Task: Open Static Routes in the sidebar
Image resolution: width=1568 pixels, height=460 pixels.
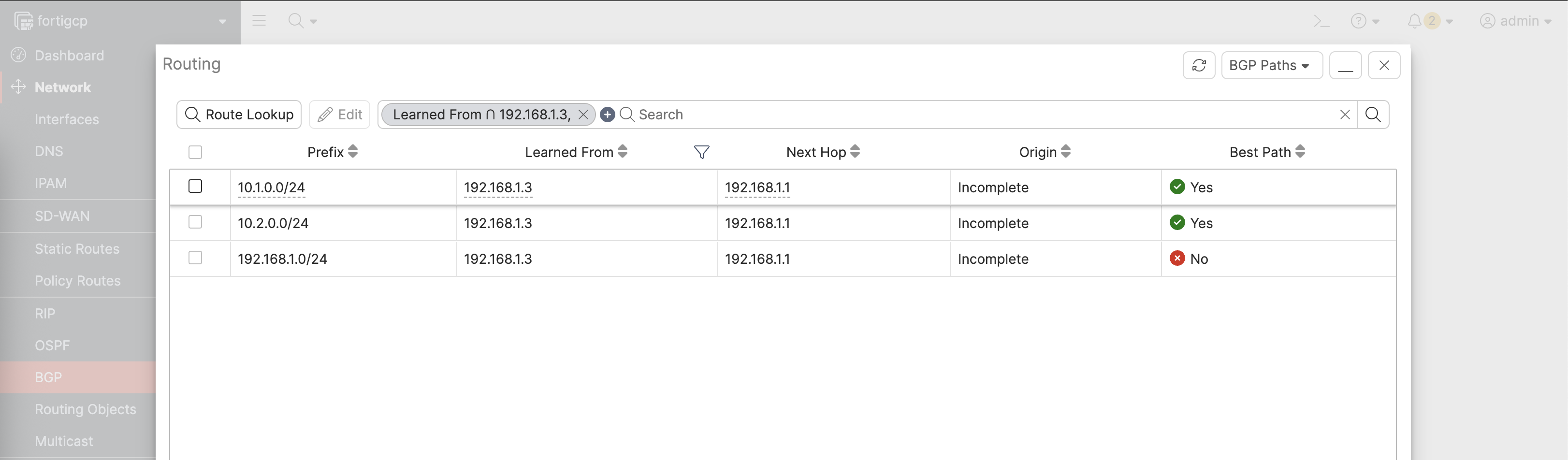Action: point(77,249)
